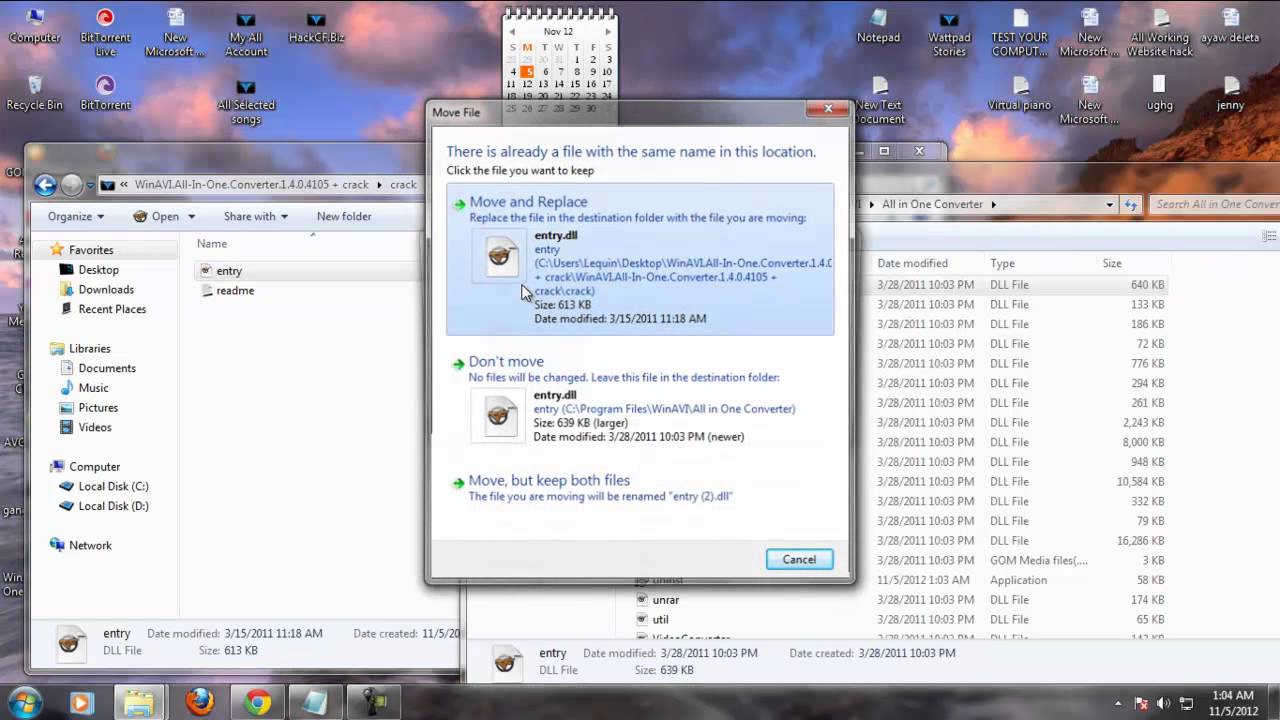Select unrar file in Converter window
This screenshot has width=1280, height=720.
point(665,600)
